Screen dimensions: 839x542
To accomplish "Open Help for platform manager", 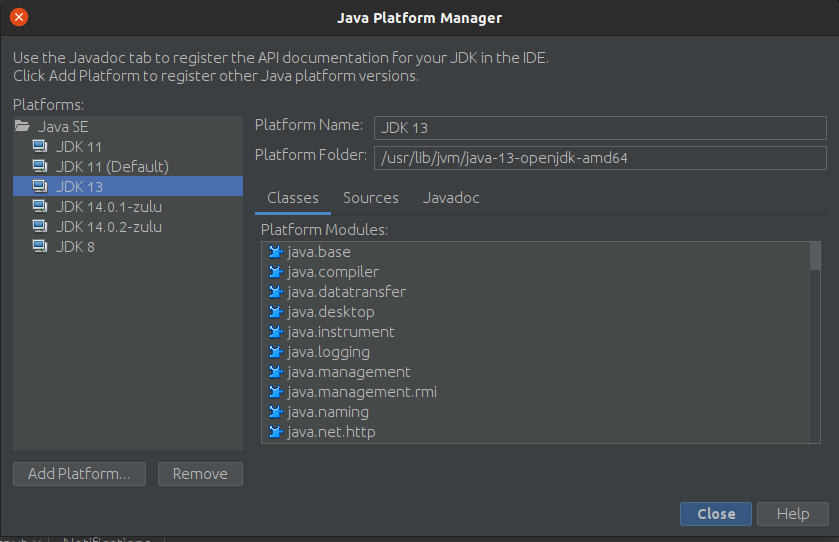I will [x=793, y=514].
